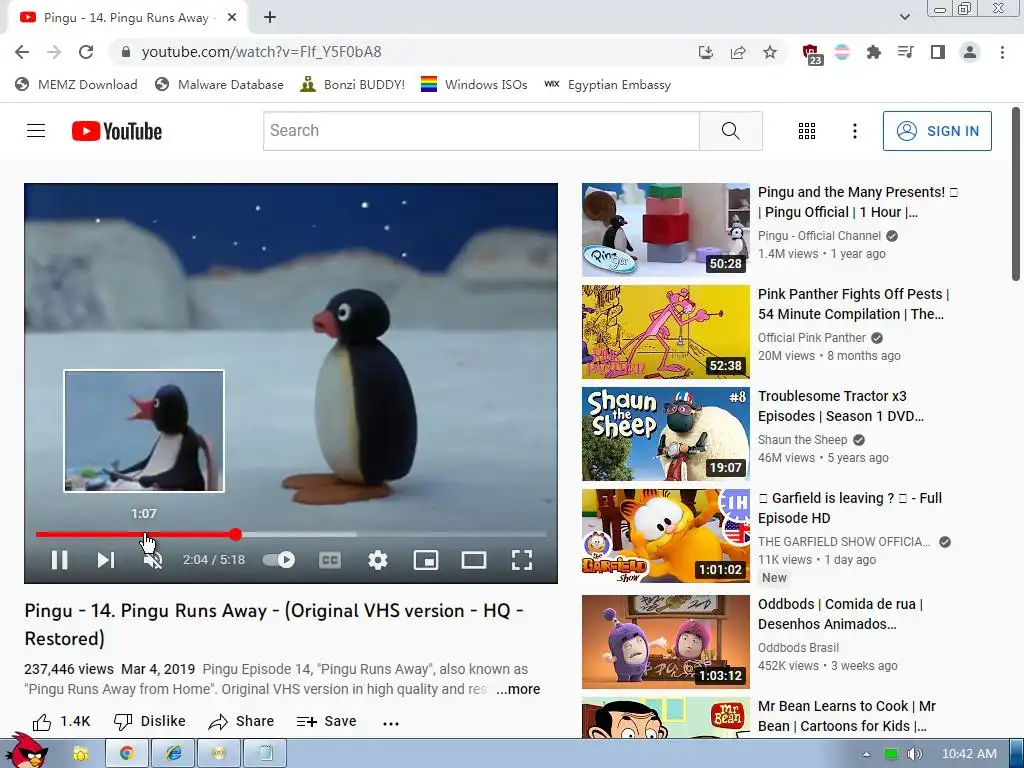Open Garfield is leaving video thumbnail
This screenshot has height=768, width=1024.
pos(665,536)
